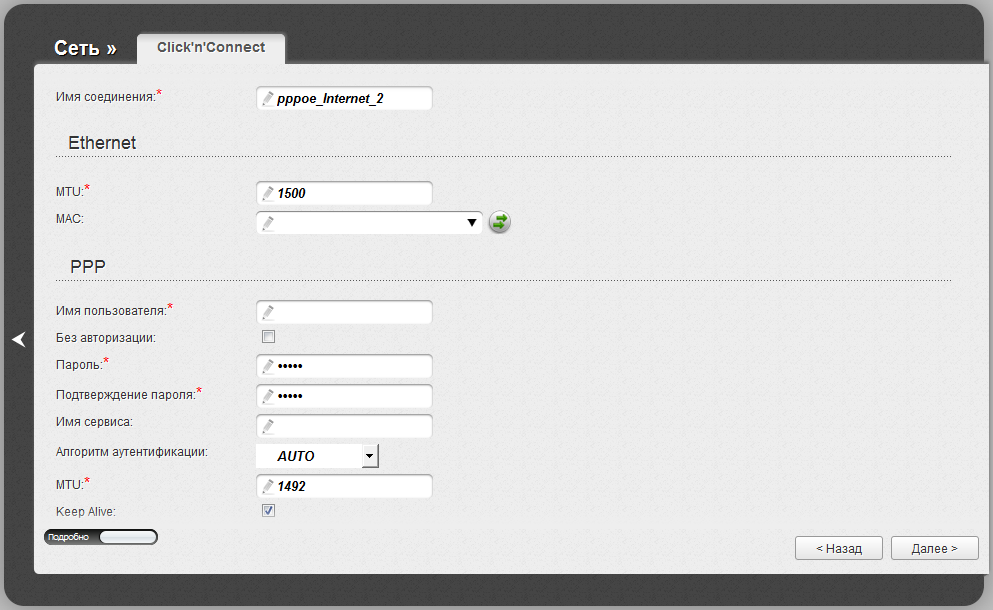
Task: Collapse the side panel with left arrow
Action: (18, 340)
